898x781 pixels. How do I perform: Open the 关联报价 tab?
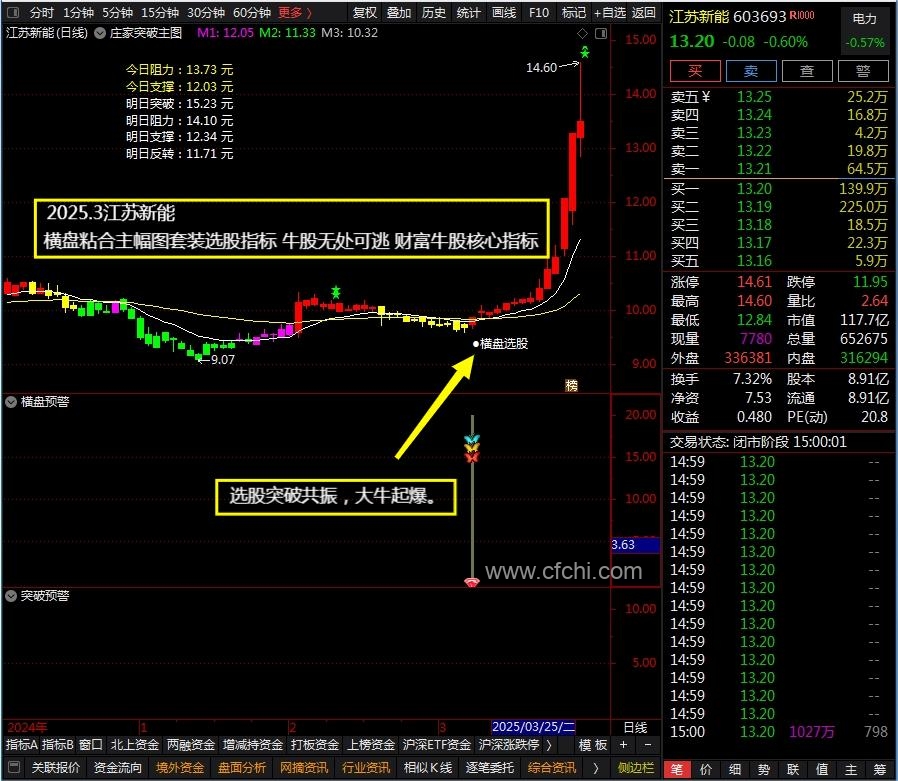click(56, 767)
